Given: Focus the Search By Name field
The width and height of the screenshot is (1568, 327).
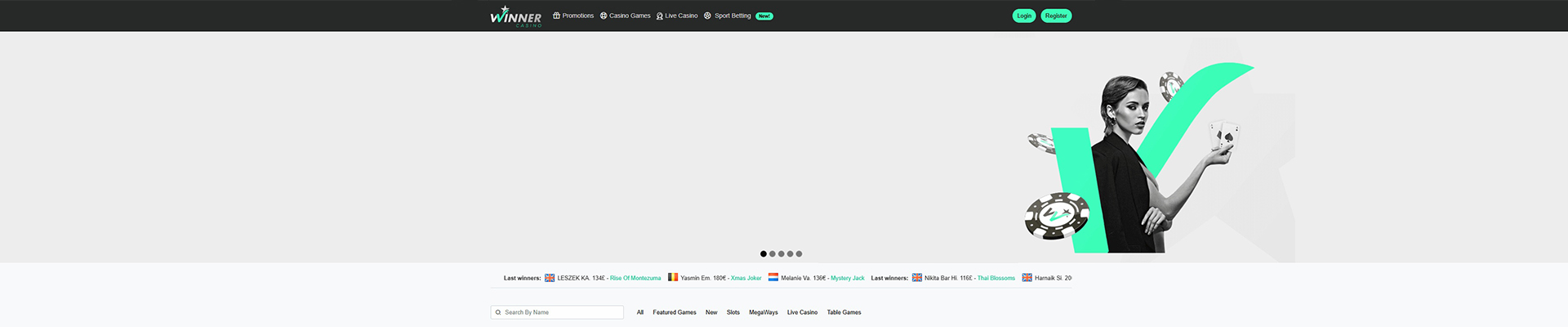Looking at the screenshot, I should (557, 312).
